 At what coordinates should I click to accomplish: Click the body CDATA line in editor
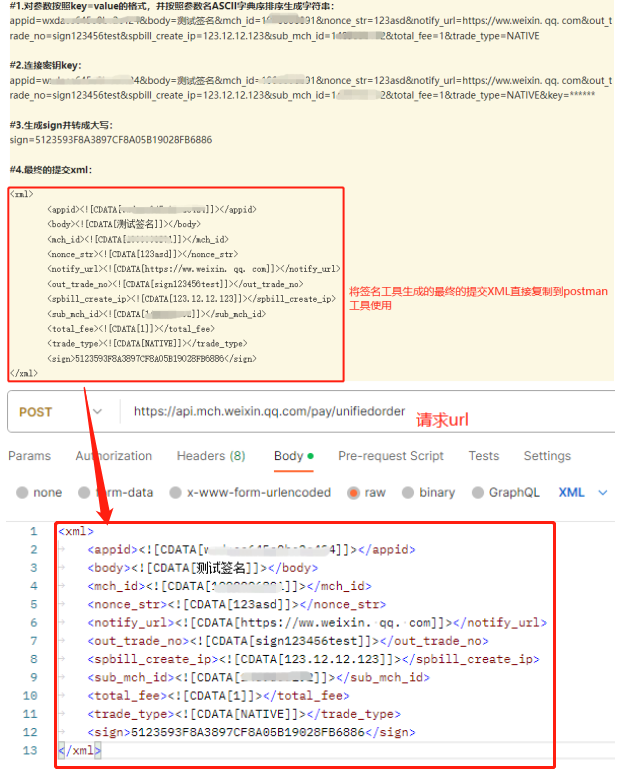coord(202,568)
